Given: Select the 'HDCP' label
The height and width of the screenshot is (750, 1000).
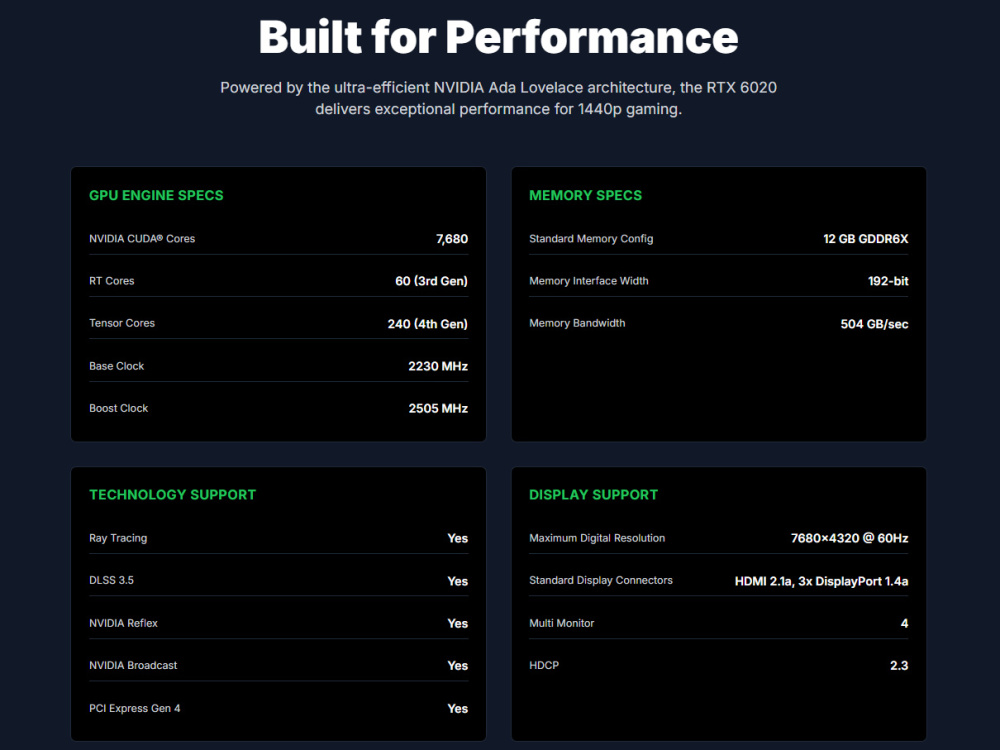Looking at the screenshot, I should [x=544, y=665].
